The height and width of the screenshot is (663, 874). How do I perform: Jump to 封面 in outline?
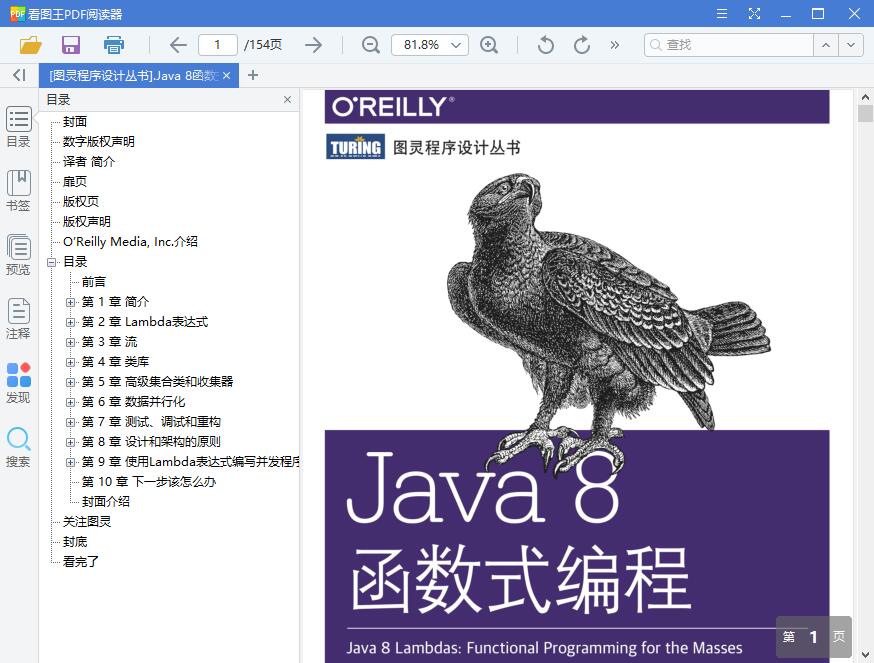[75, 122]
